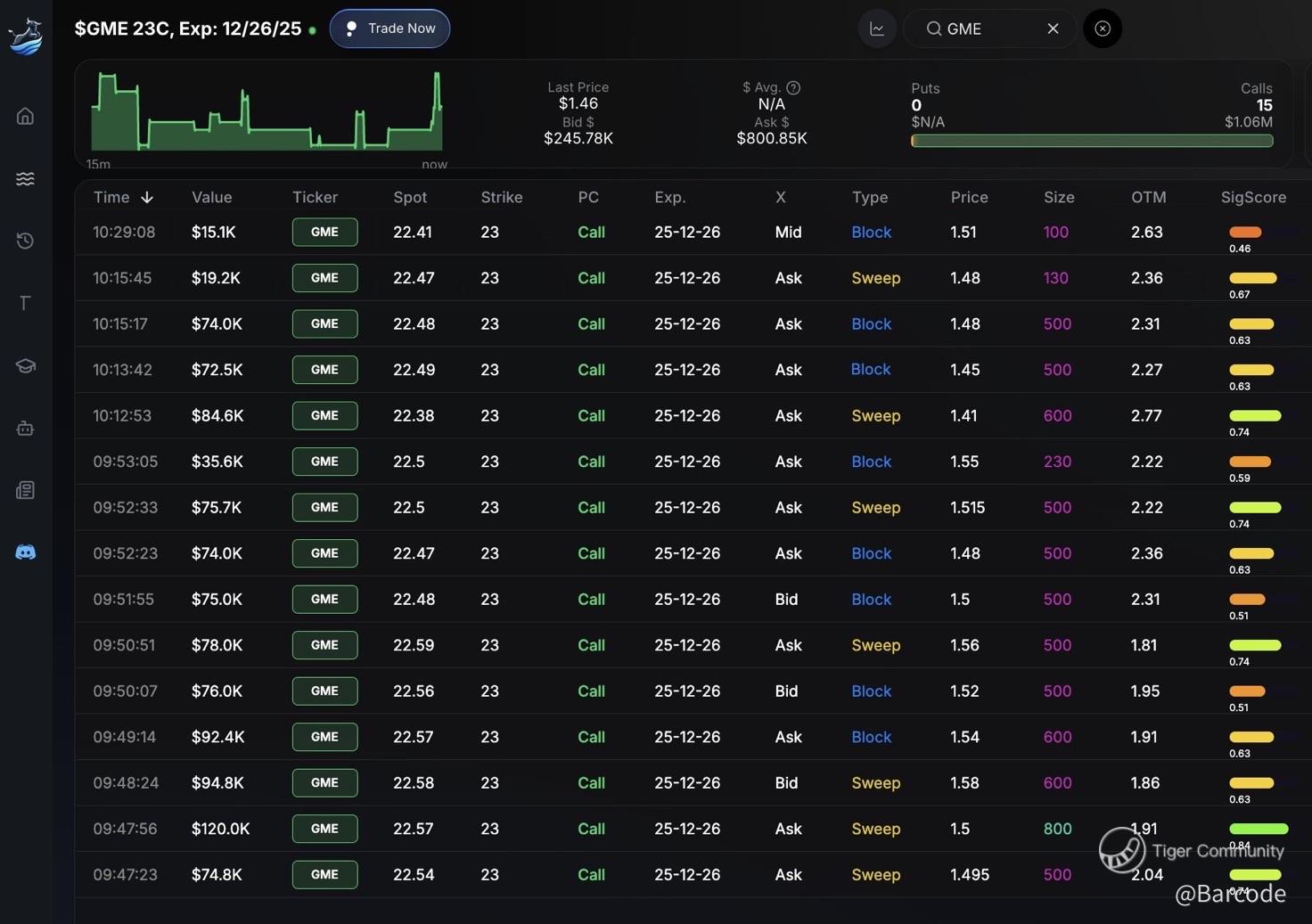Viewport: 1312px width, 924px height.
Task: Click the Puts versus Calls ratio bar
Action: click(x=1092, y=141)
